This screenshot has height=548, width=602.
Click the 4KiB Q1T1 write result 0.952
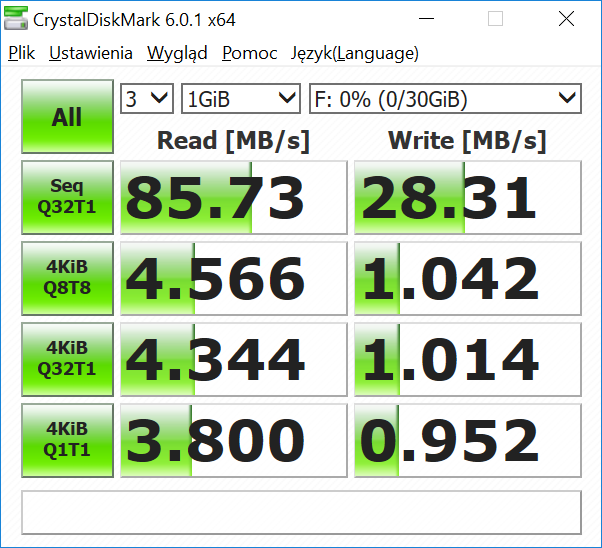467,440
